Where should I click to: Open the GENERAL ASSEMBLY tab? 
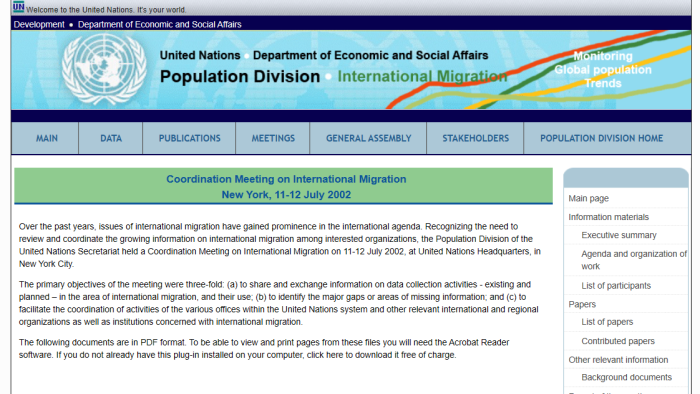[x=368, y=138]
